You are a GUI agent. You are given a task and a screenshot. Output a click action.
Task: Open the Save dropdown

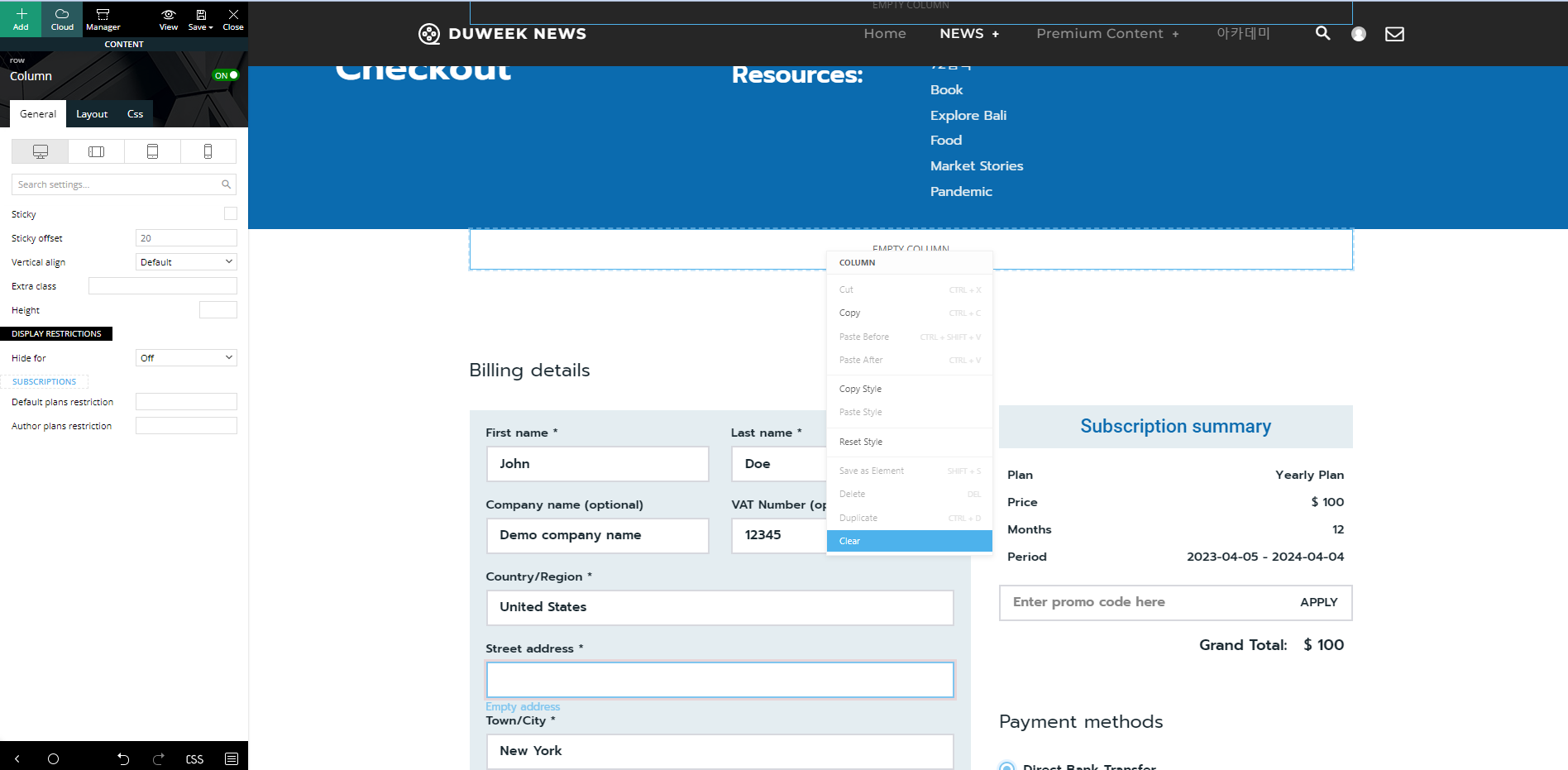point(200,19)
